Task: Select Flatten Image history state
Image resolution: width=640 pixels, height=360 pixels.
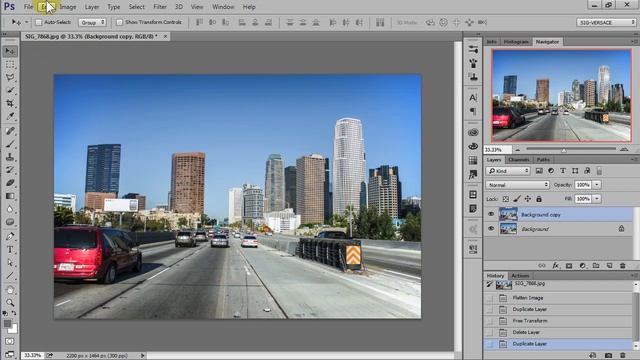Action: [558, 298]
